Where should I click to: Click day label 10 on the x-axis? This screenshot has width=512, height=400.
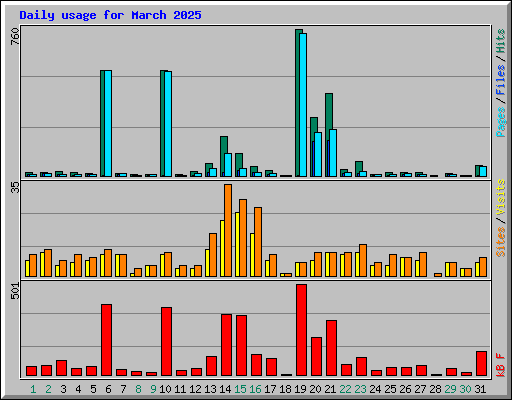tap(165, 389)
